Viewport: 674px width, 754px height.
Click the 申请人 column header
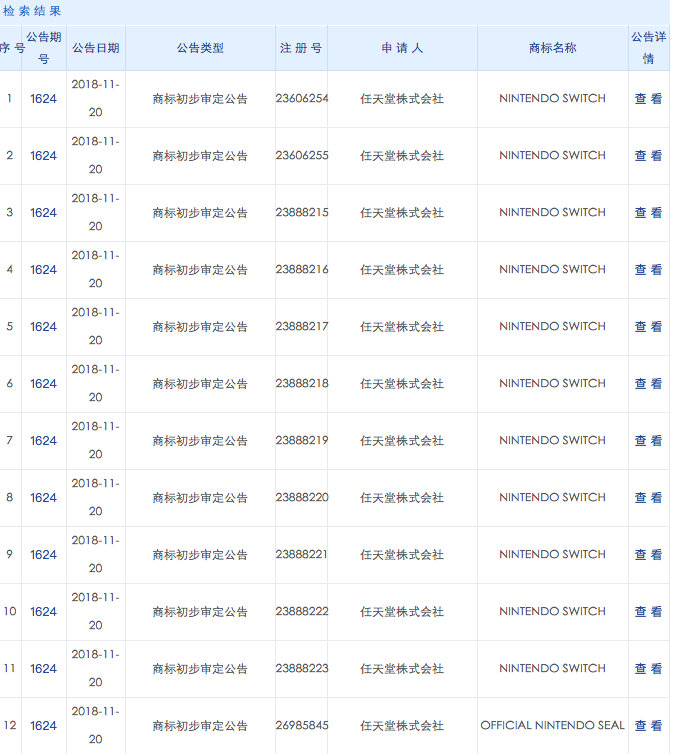[x=402, y=48]
